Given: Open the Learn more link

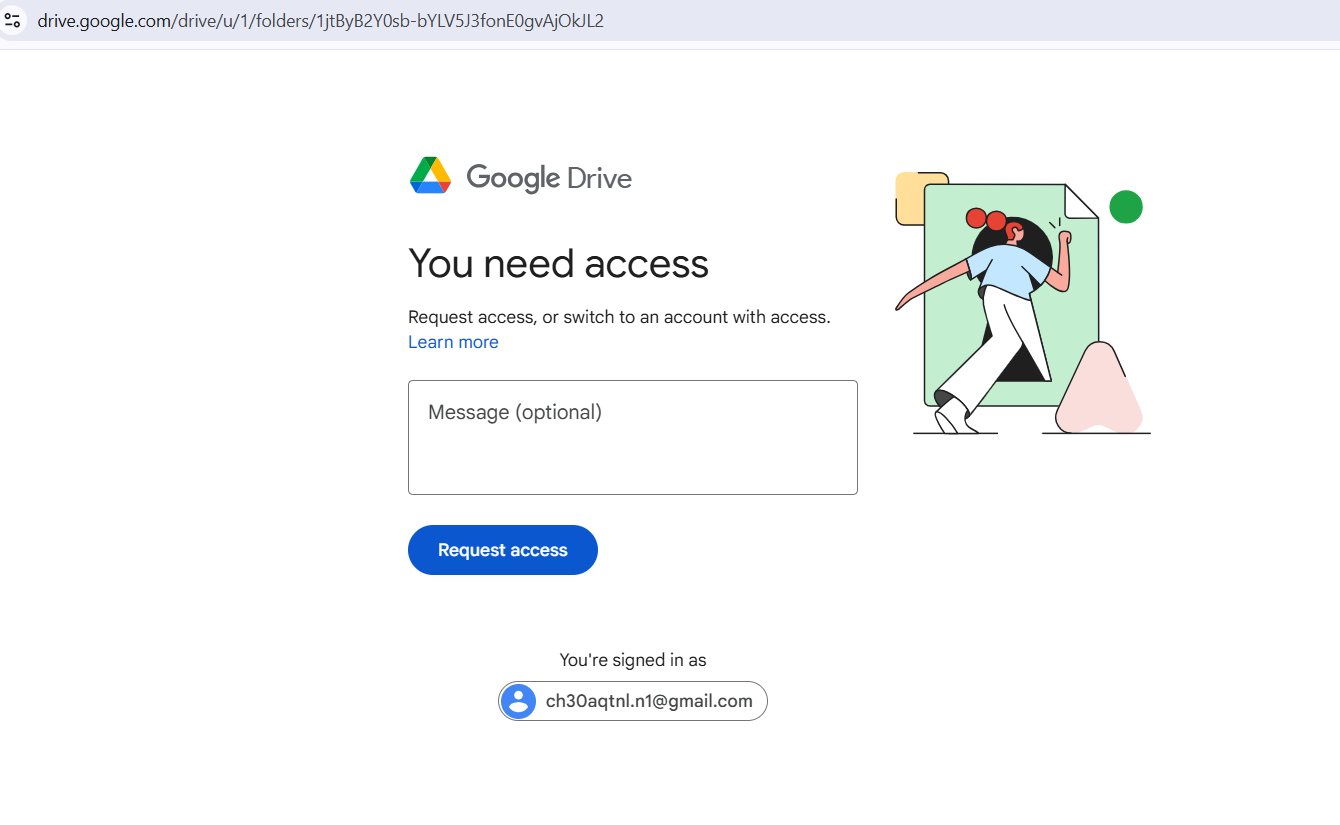Looking at the screenshot, I should [x=453, y=342].
